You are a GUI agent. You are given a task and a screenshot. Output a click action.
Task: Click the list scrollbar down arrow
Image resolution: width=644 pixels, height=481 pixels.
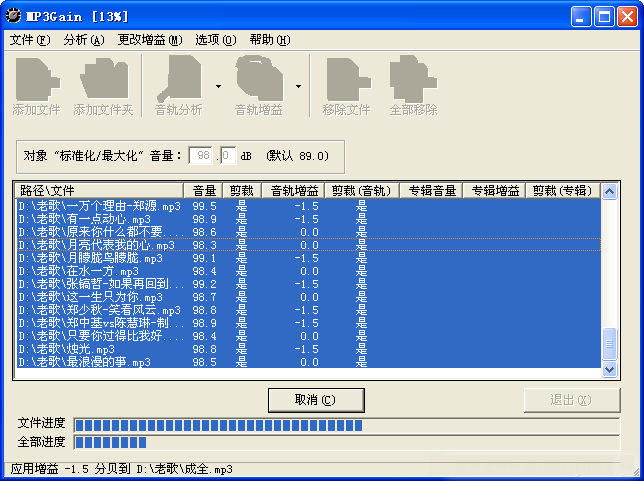610,370
